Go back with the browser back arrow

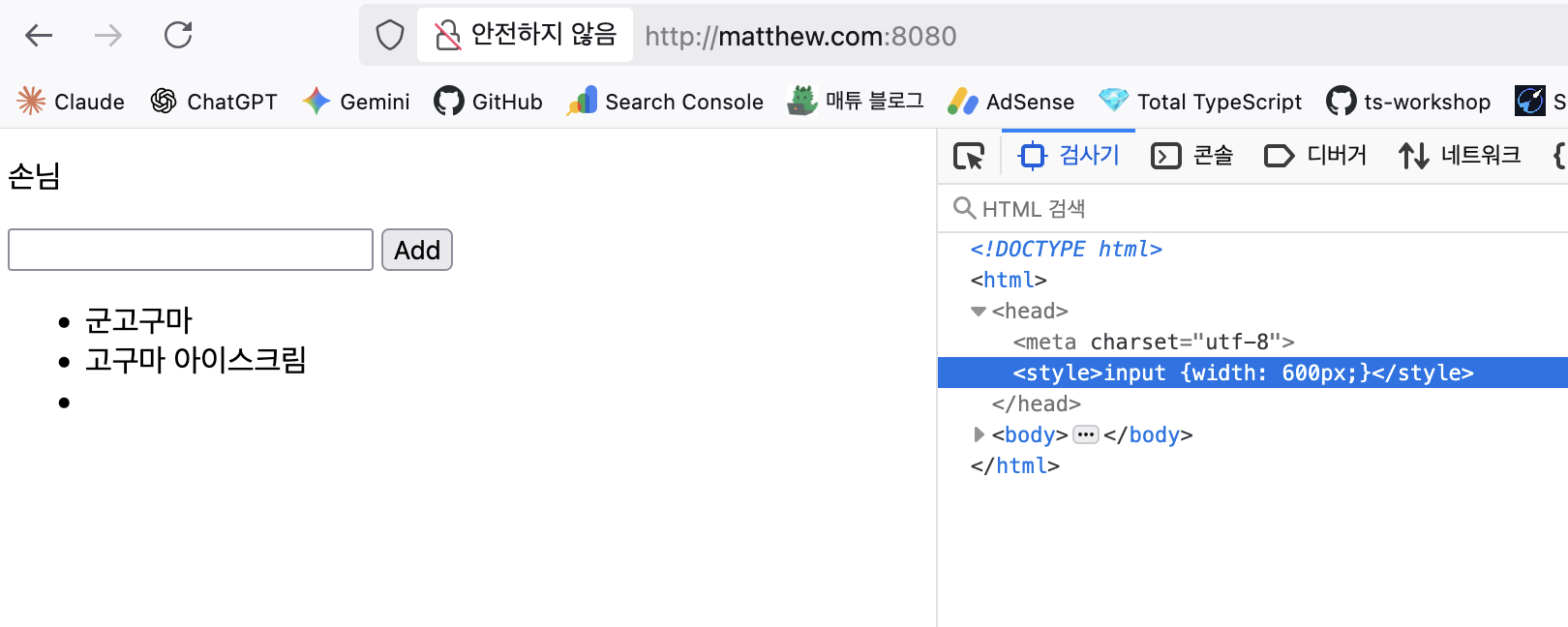click(39, 36)
